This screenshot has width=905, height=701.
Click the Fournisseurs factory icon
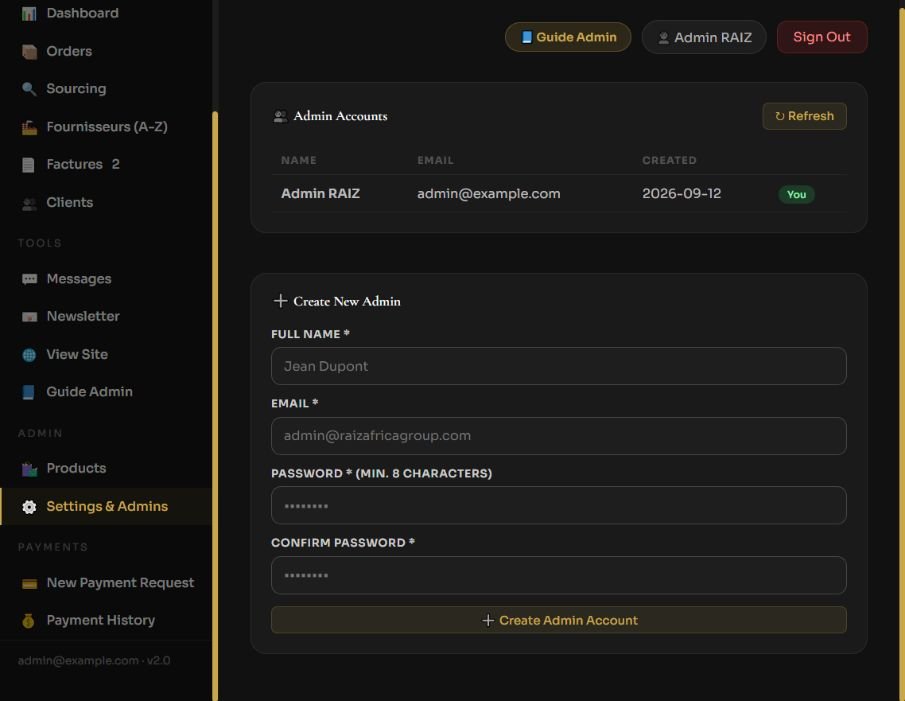pos(29,127)
